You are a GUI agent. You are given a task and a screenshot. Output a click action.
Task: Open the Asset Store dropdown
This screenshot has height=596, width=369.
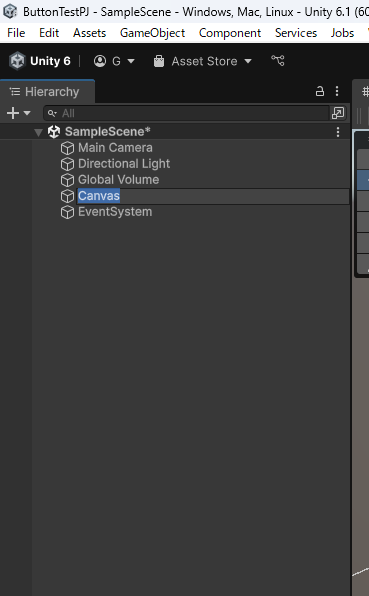(x=203, y=61)
